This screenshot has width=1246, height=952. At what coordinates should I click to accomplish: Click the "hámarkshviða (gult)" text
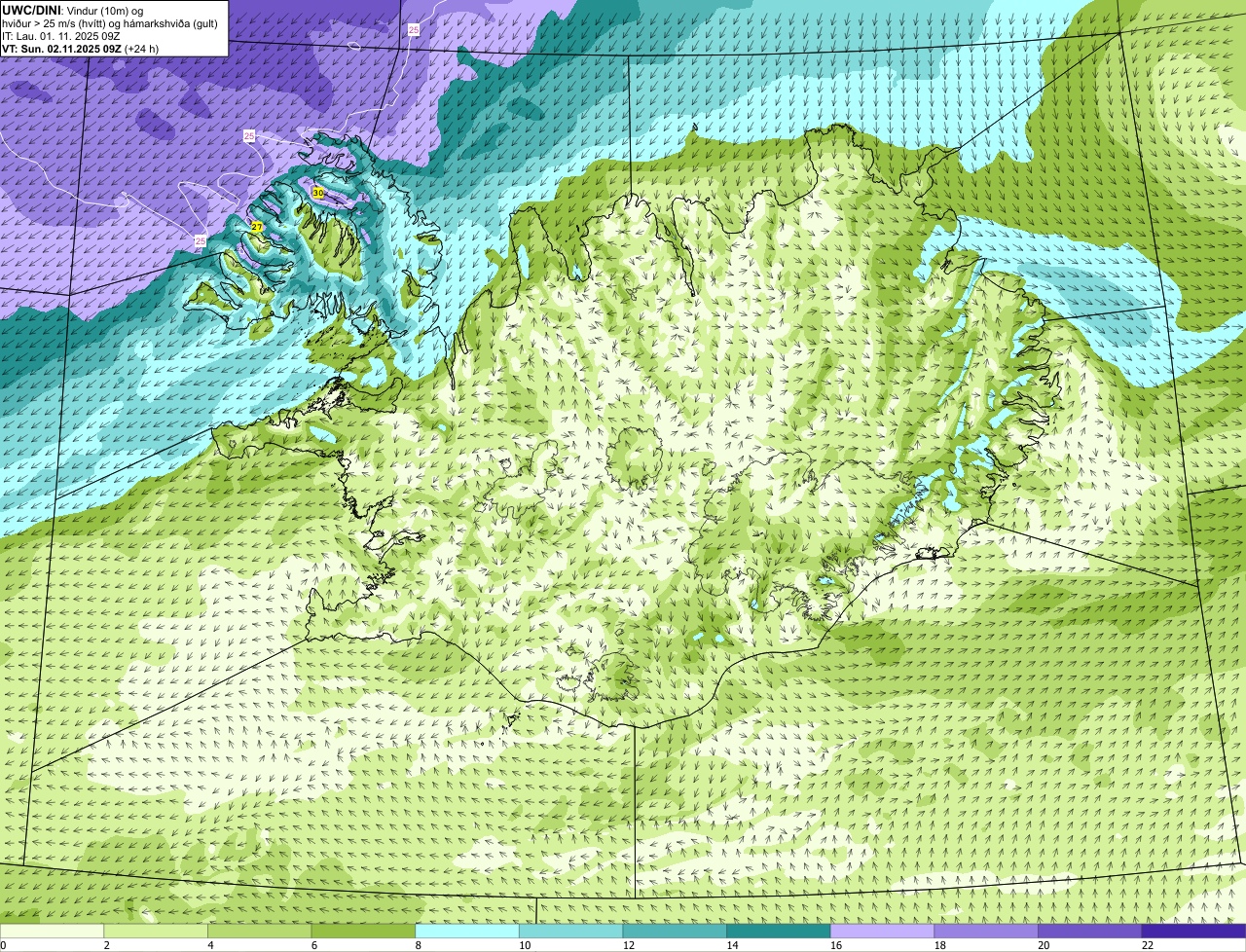pos(168,23)
